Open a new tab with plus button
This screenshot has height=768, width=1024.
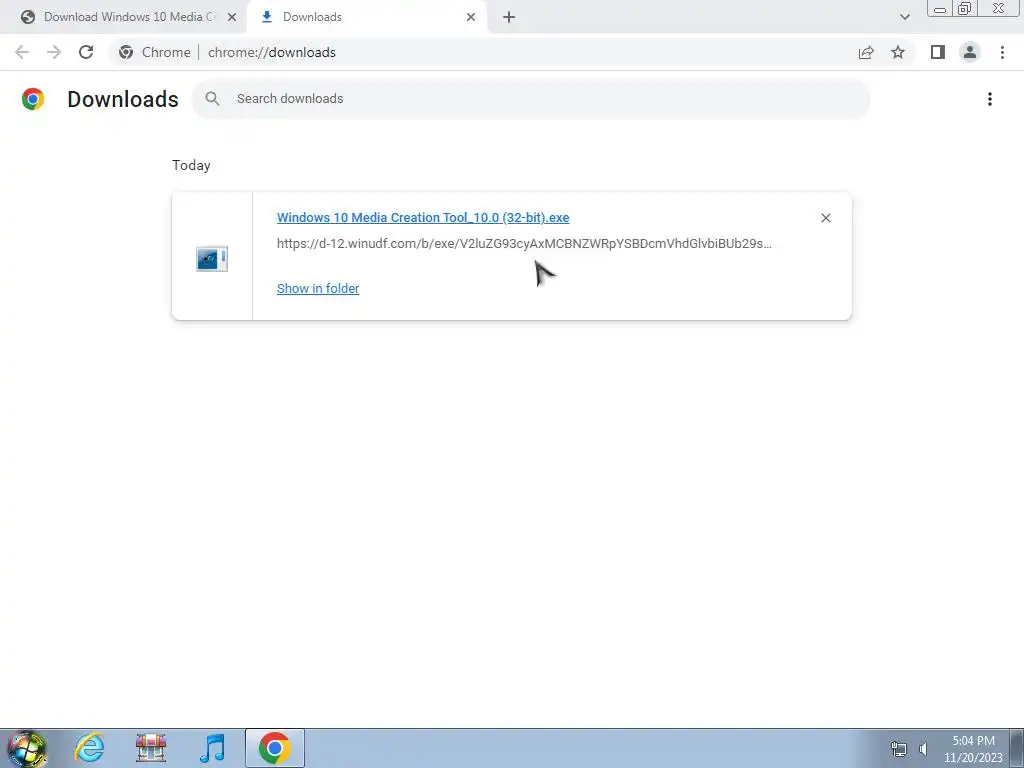click(x=509, y=17)
